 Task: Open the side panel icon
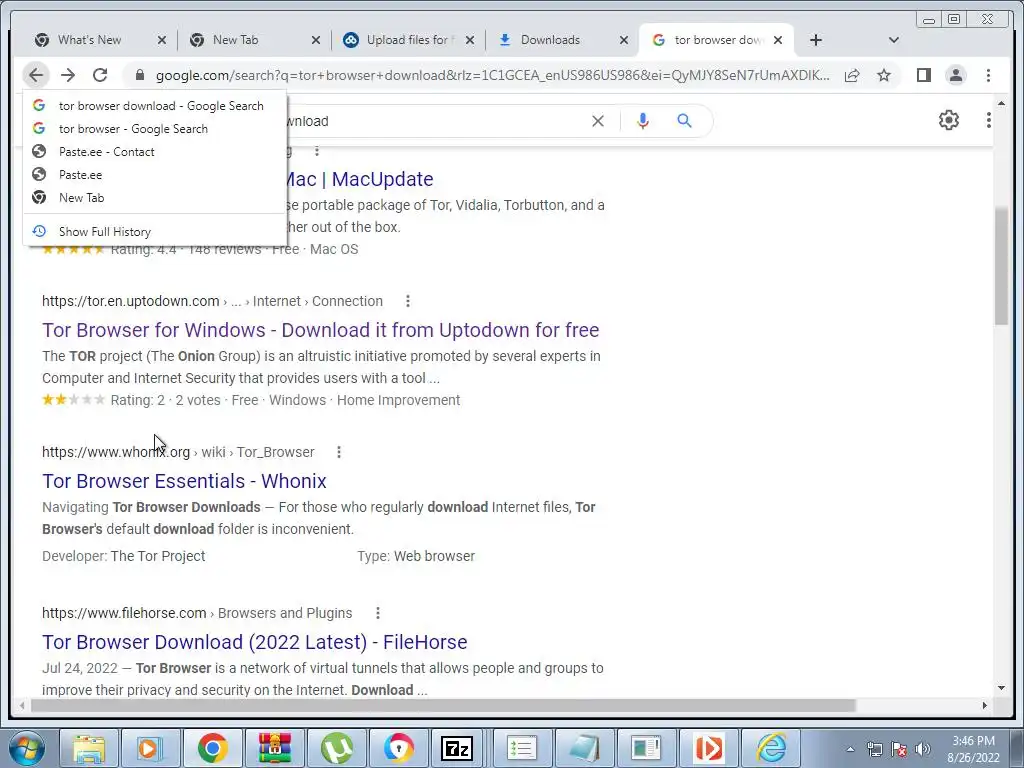tap(923, 75)
